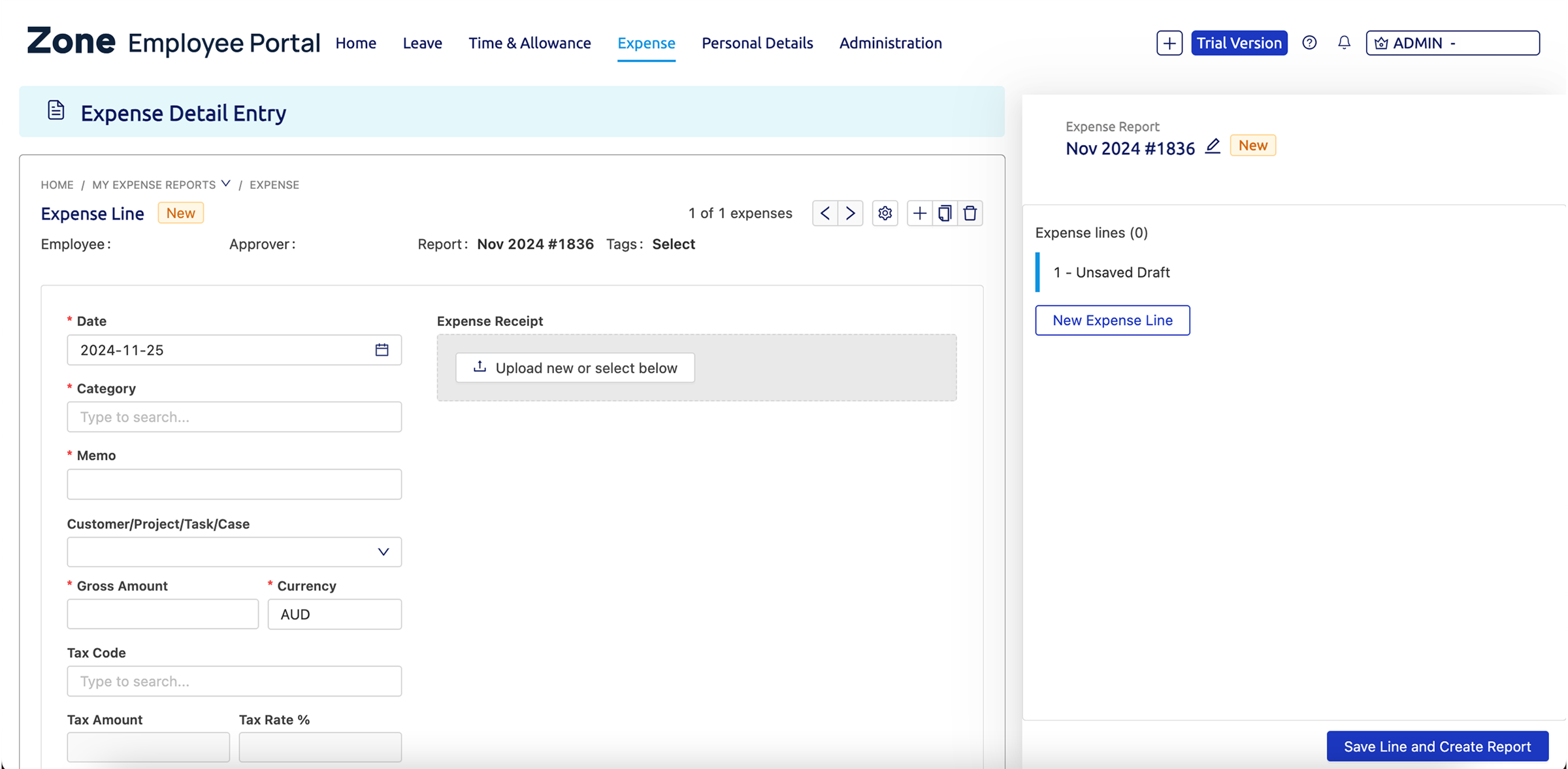
Task: Edit report name with pencil icon
Action: (1213, 146)
